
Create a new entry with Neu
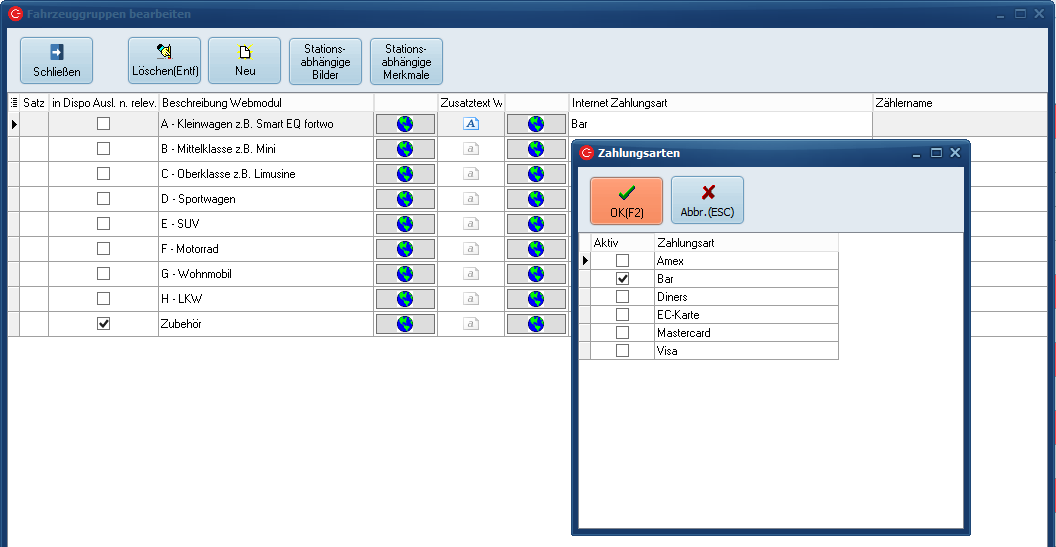click(x=244, y=61)
